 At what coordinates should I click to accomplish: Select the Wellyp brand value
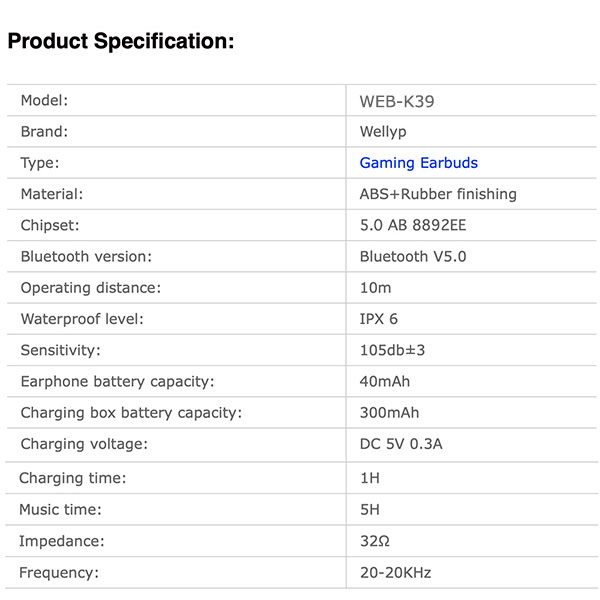[x=383, y=132]
